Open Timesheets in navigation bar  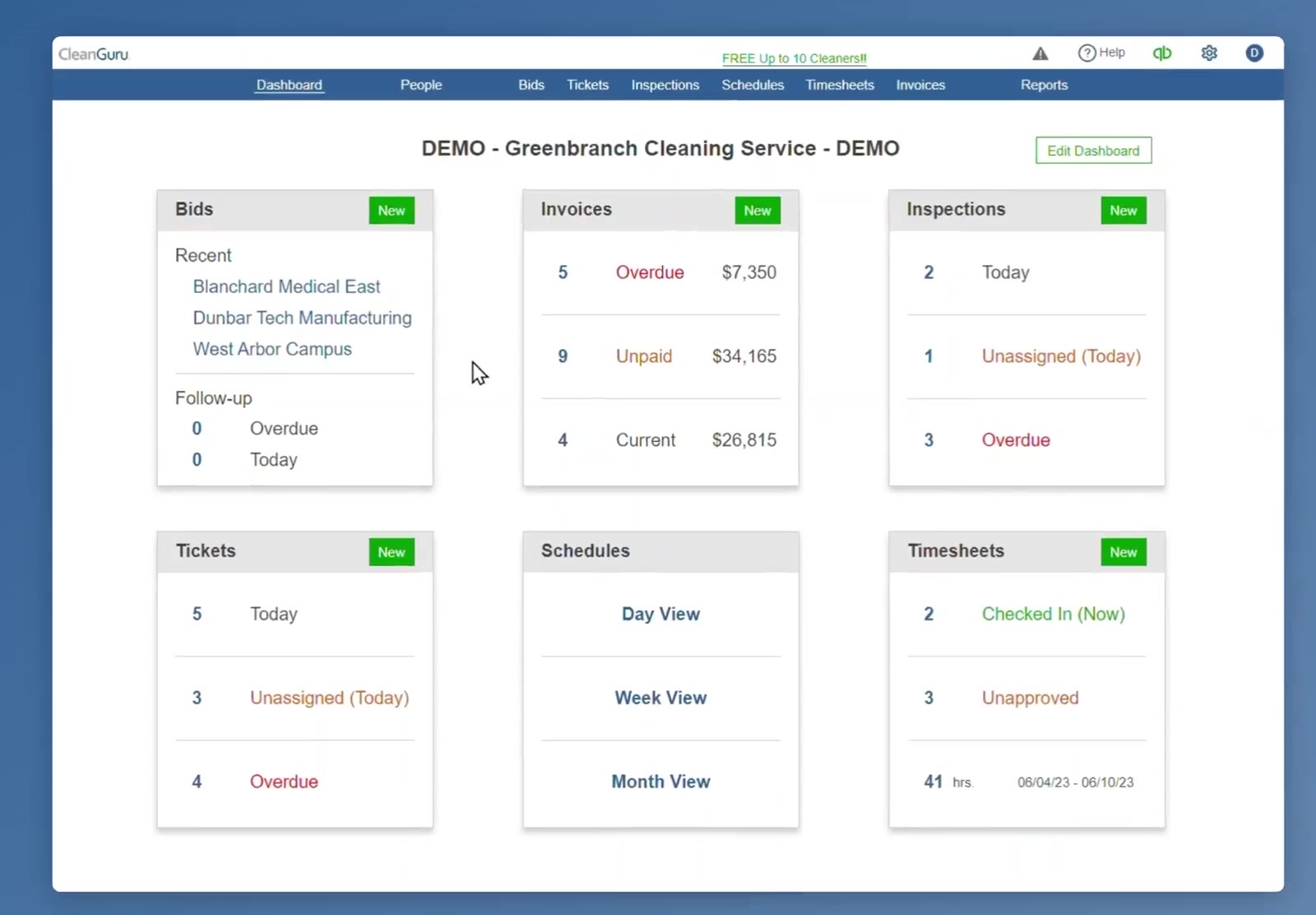840,85
